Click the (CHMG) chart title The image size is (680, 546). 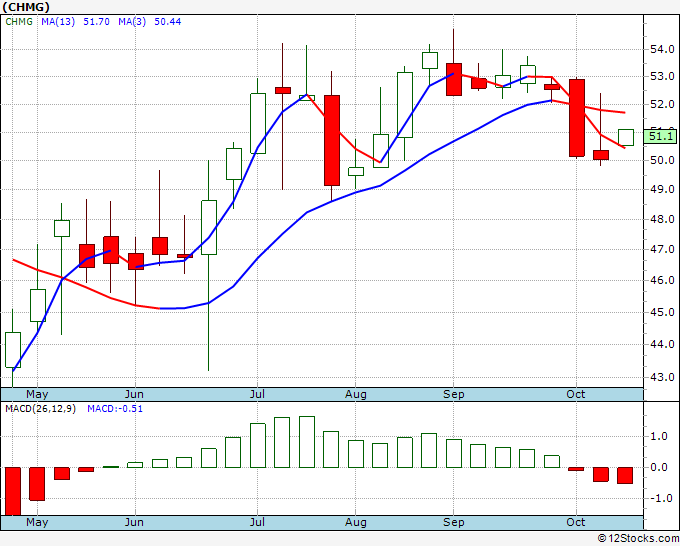point(26,7)
